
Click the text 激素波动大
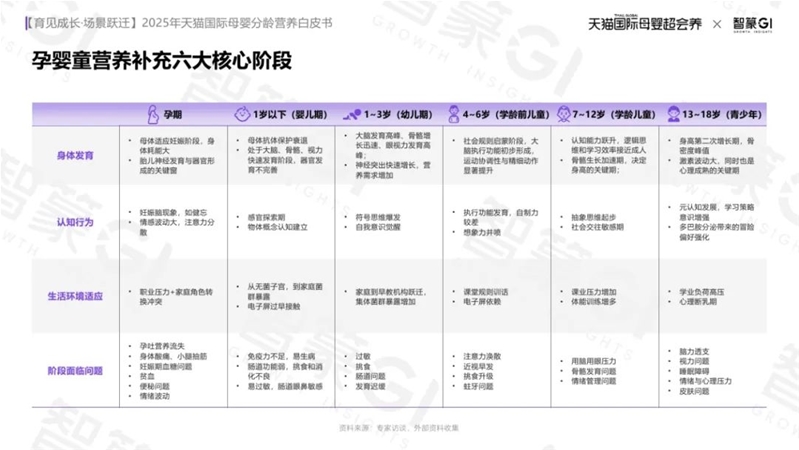[700, 161]
